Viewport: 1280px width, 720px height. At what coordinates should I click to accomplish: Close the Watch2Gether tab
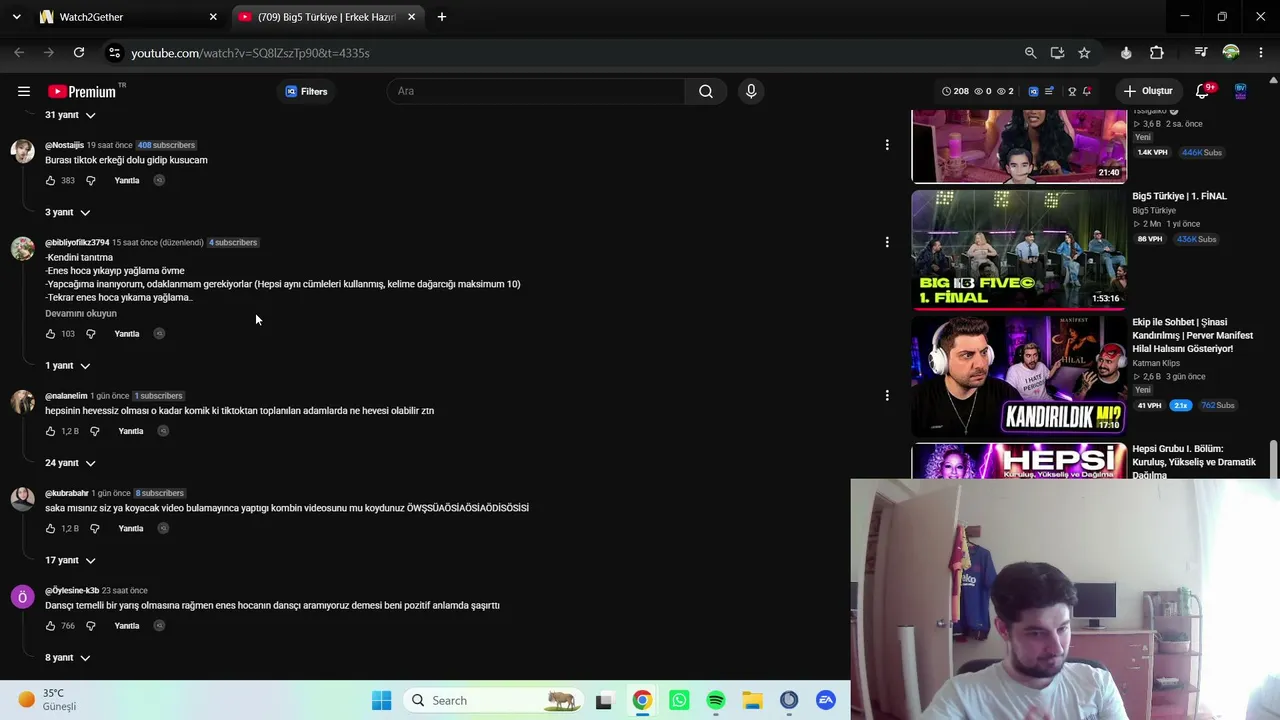(213, 17)
